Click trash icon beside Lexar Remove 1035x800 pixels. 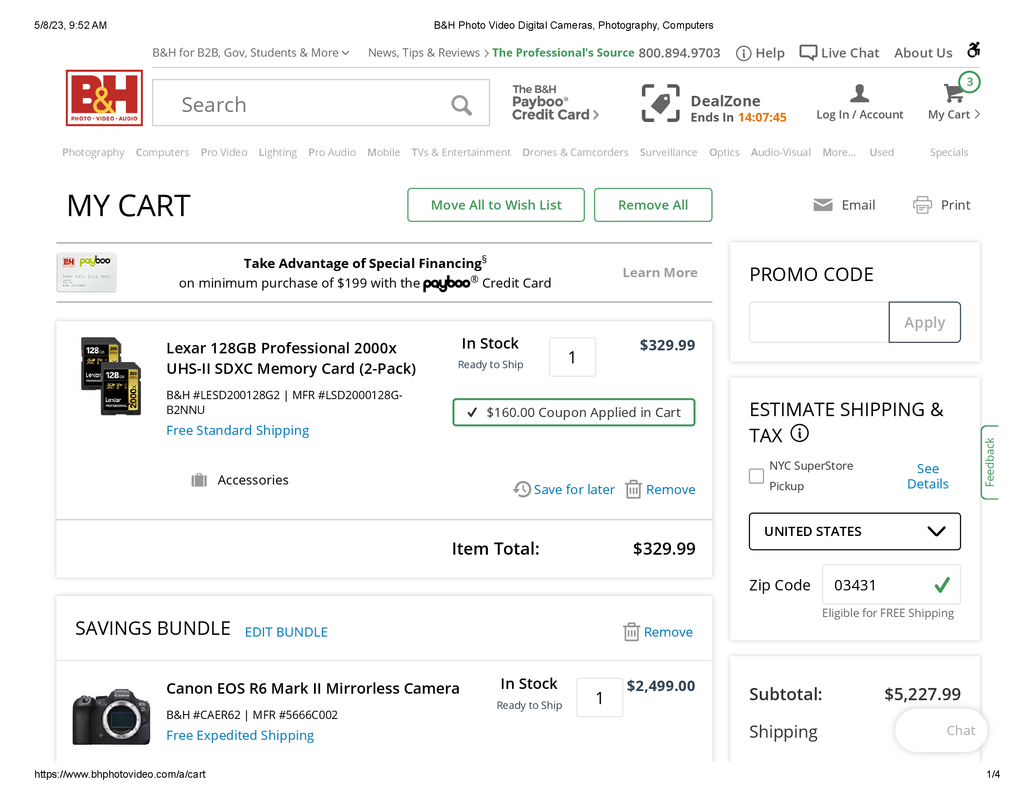tap(633, 489)
